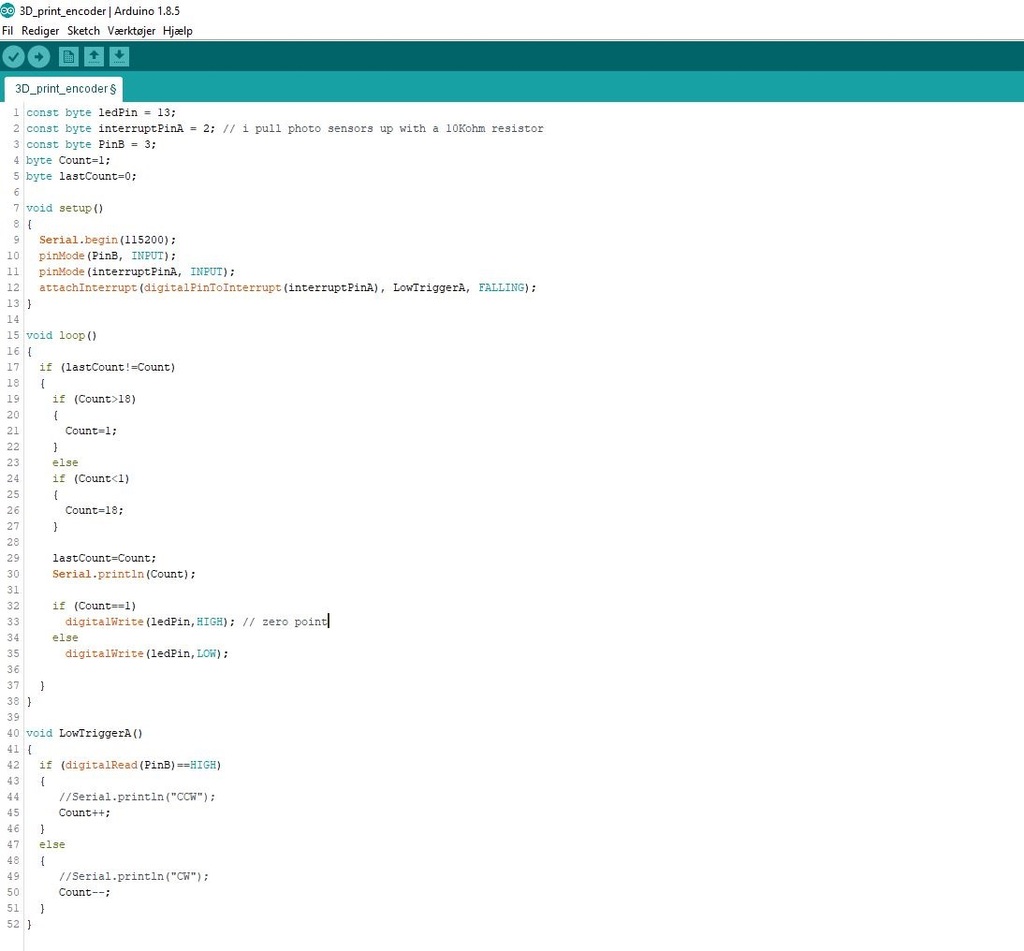Click the Arduino logo in title bar
The width and height of the screenshot is (1024, 951).
click(8, 10)
